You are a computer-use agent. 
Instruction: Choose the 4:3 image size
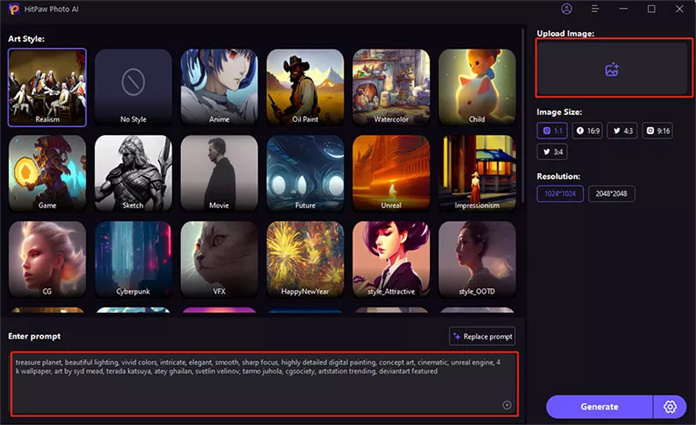tap(622, 131)
